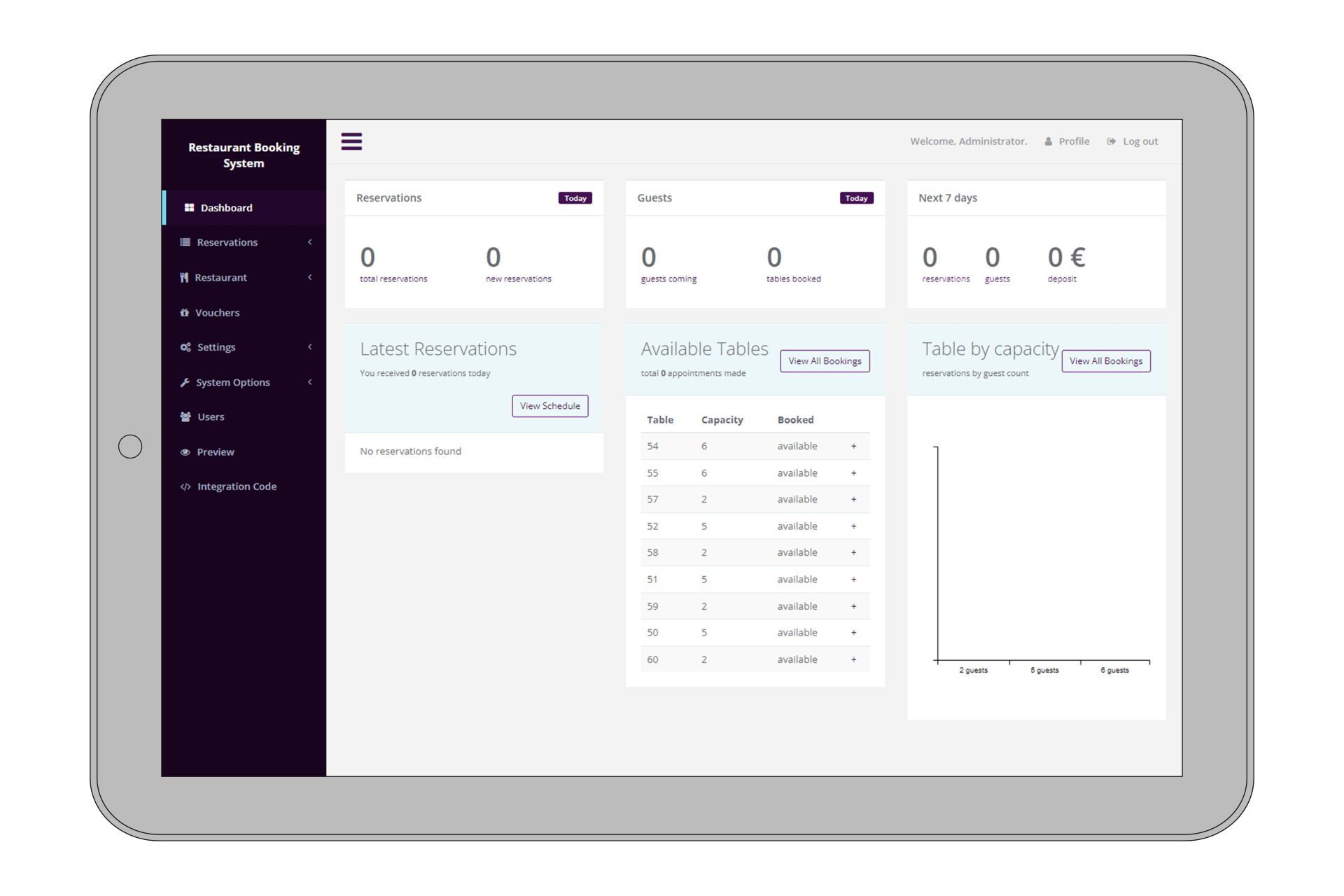This screenshot has height=896, width=1344.
Task: Open the hamburger navigation menu
Action: click(x=351, y=141)
